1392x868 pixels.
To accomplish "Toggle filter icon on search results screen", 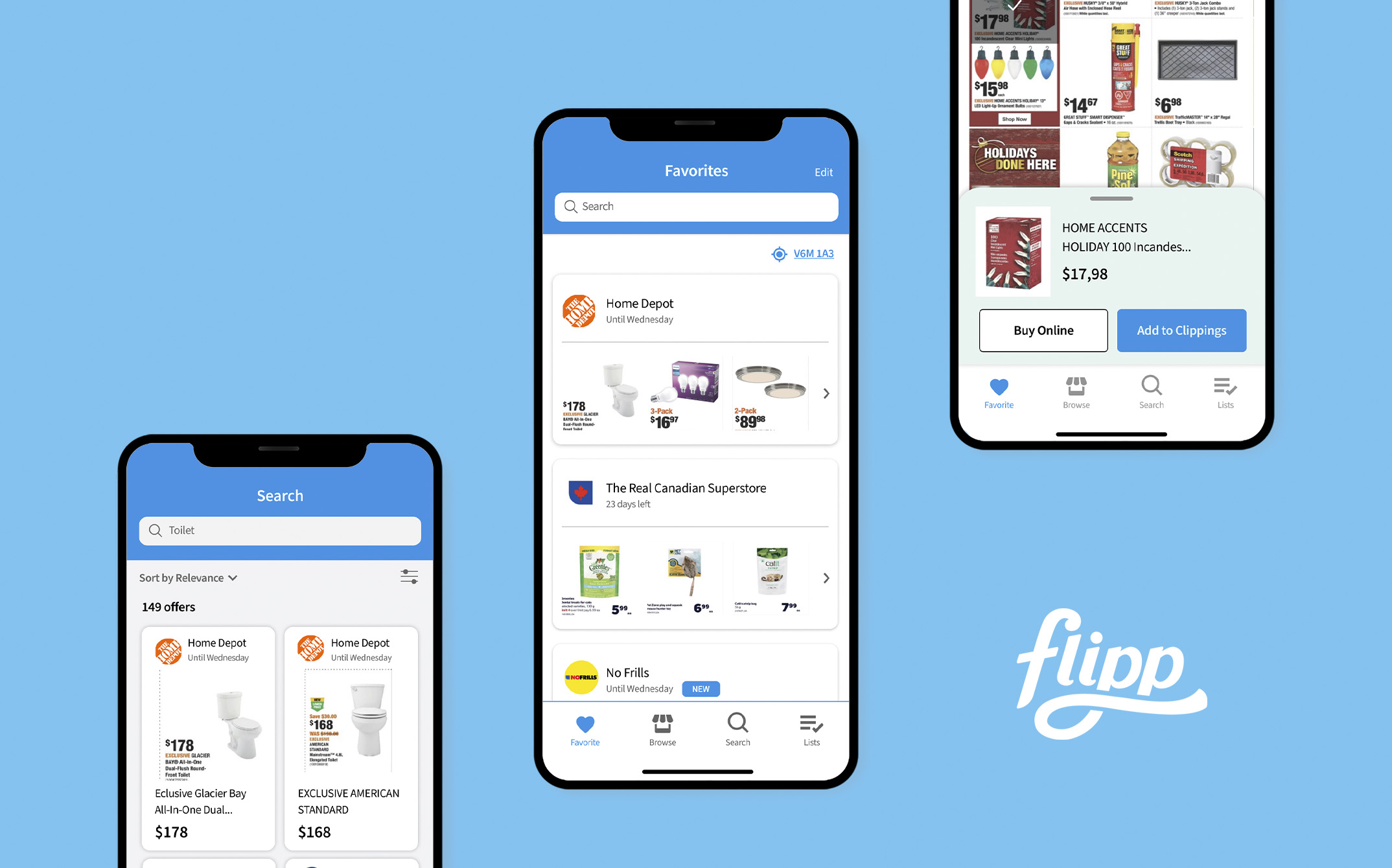I will point(409,577).
